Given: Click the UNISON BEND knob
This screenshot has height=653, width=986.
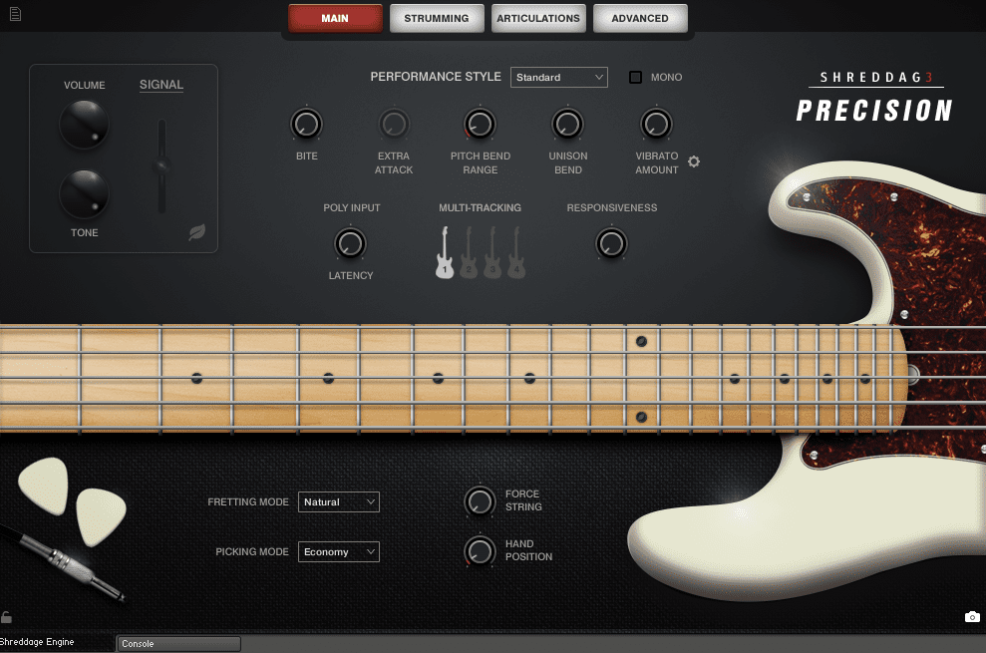Looking at the screenshot, I should pyautogui.click(x=567, y=124).
